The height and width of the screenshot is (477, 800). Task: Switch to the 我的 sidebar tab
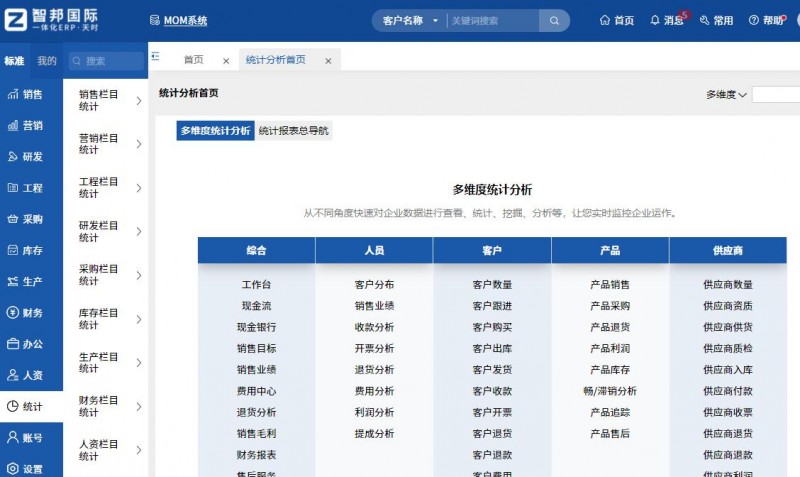(46, 61)
